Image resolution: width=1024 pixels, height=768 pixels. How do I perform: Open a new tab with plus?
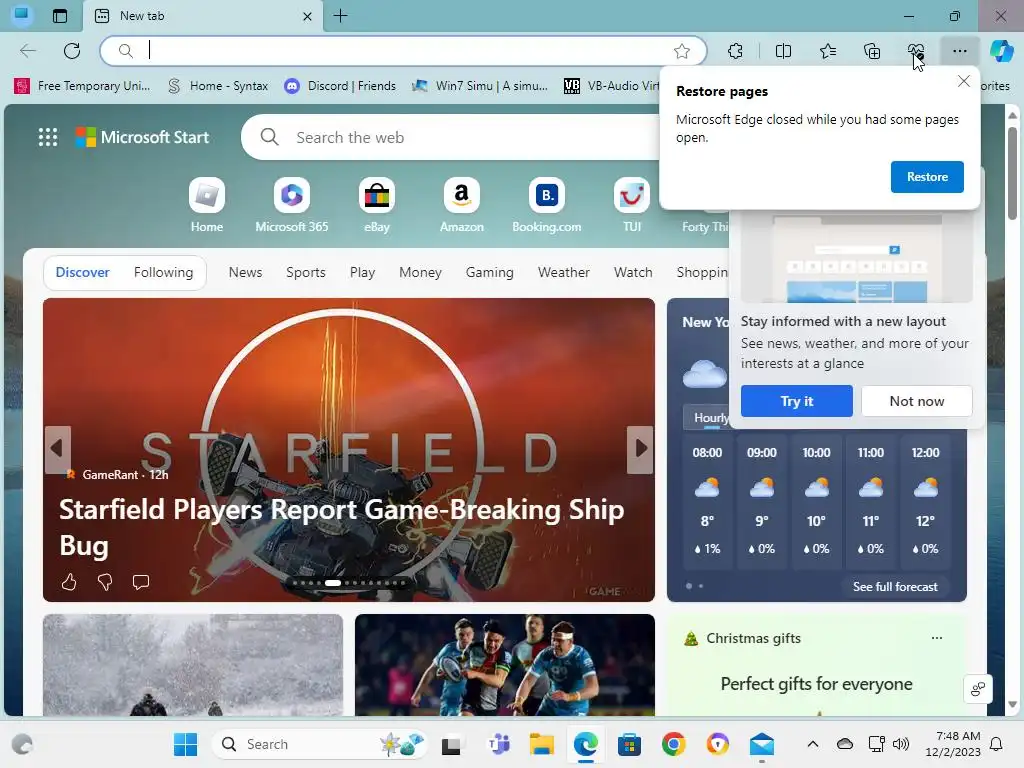[340, 16]
